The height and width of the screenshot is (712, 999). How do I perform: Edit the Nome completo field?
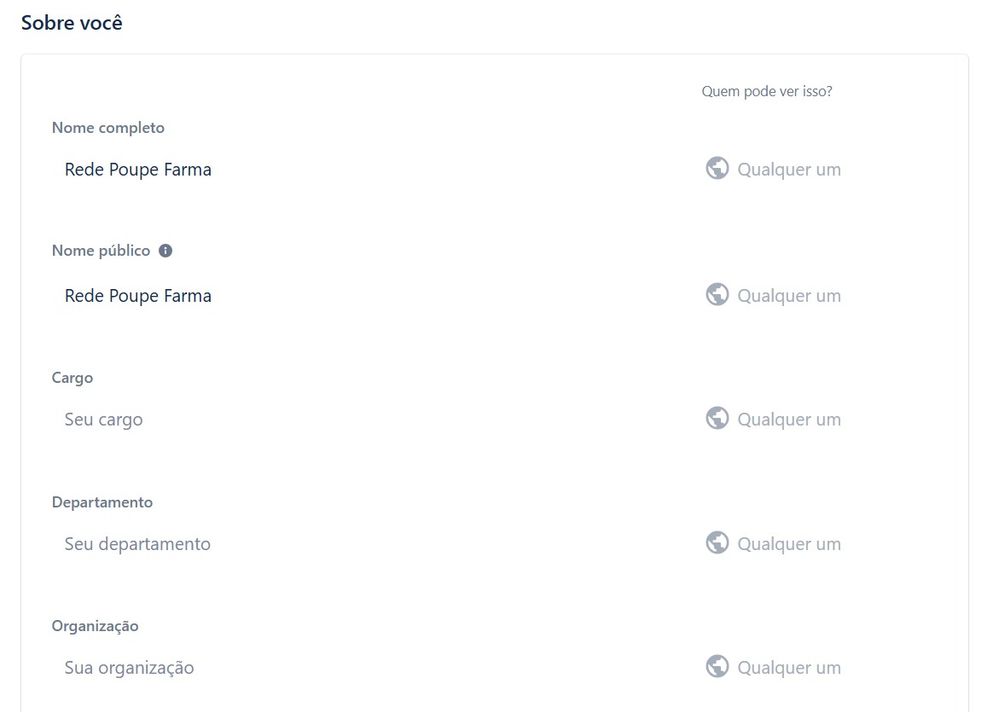[370, 169]
